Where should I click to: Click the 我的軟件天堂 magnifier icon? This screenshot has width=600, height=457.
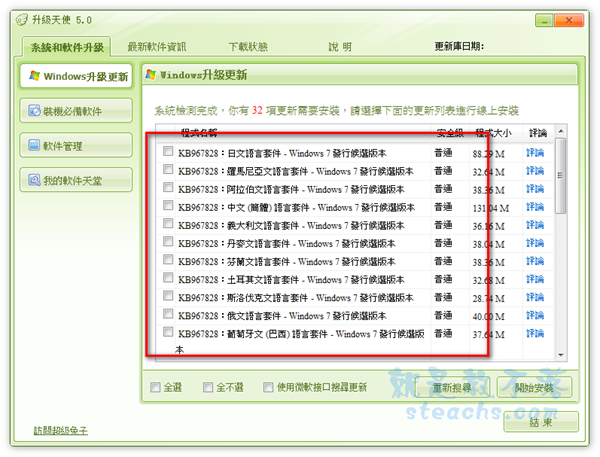click(34, 180)
